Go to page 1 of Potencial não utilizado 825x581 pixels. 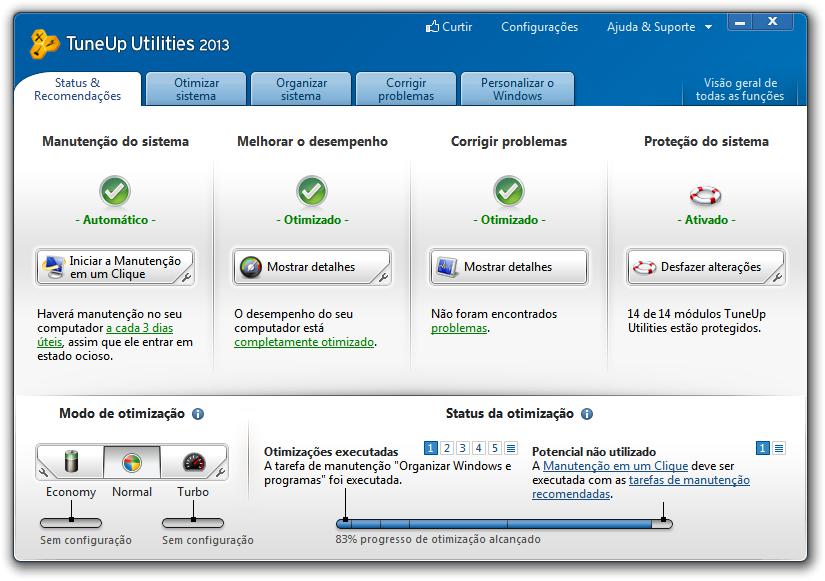[762, 448]
